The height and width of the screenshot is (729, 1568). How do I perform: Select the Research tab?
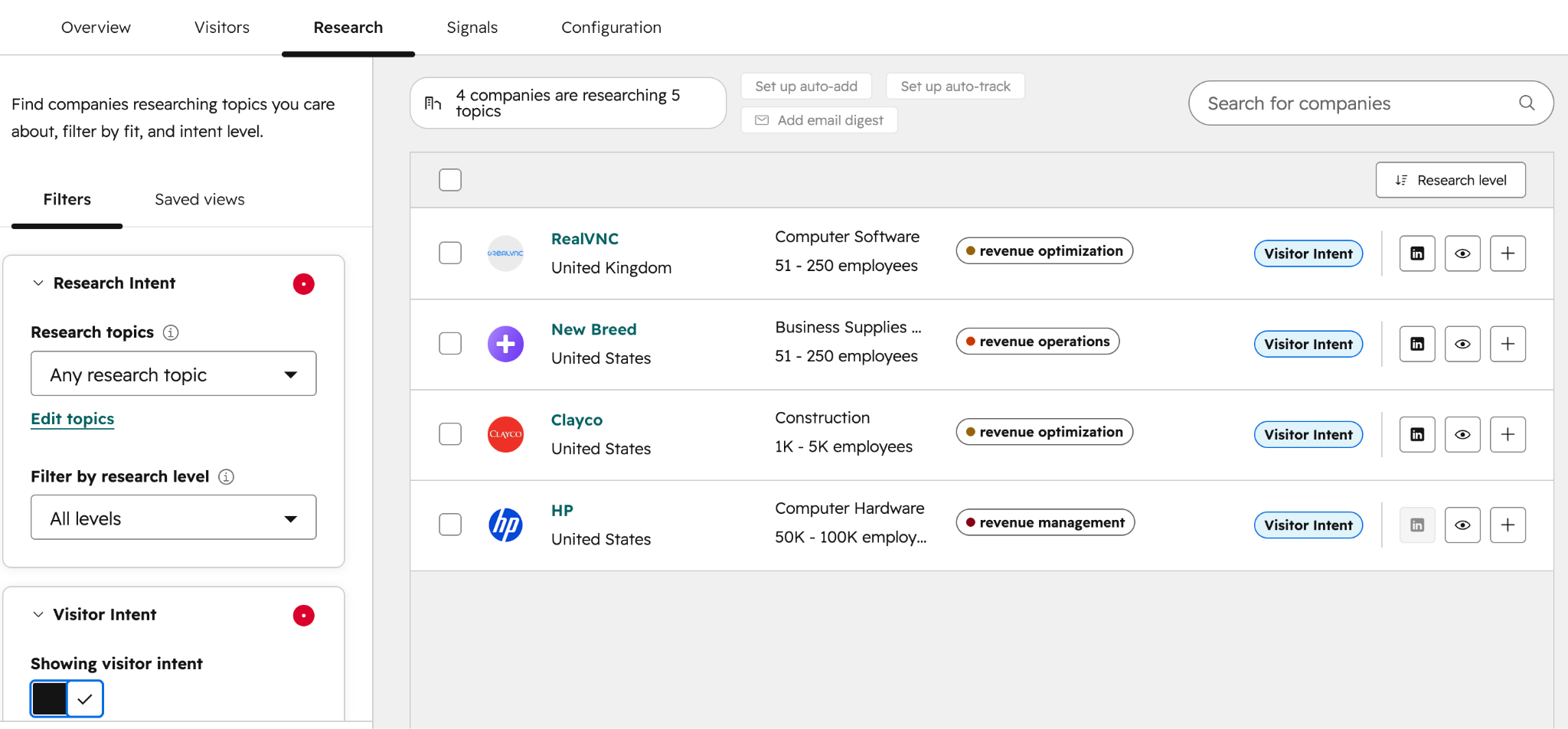348,28
